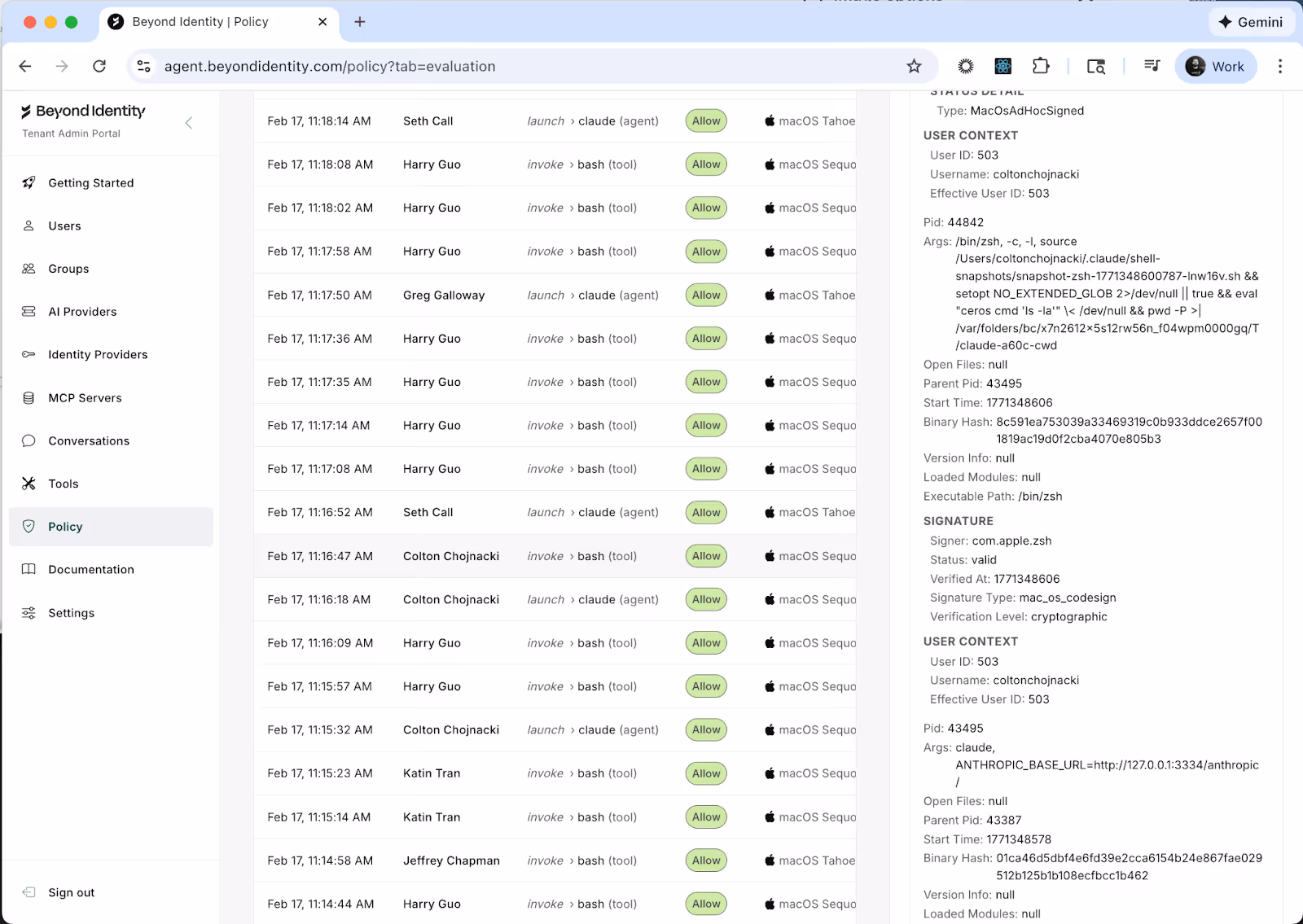The width and height of the screenshot is (1303, 924).
Task: Click the Type MacOsAdHocSigned text
Action: [x=1010, y=111]
